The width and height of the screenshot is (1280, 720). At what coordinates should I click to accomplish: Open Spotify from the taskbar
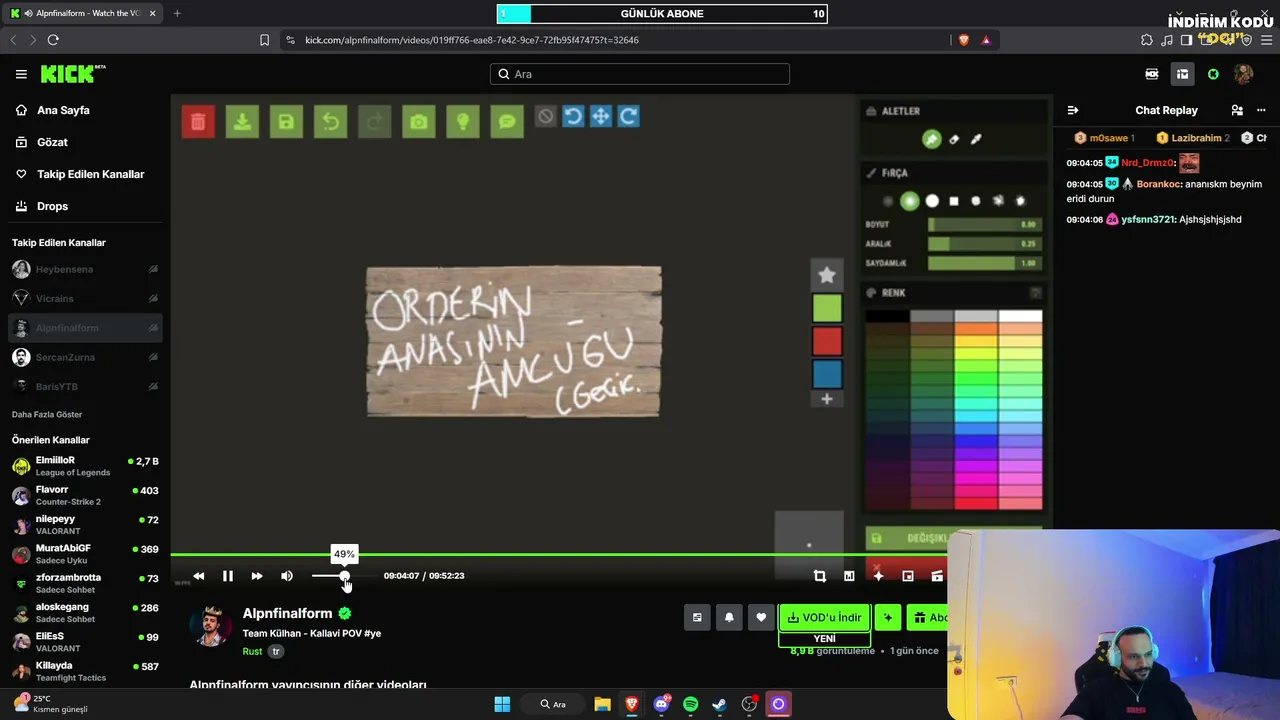(x=690, y=704)
